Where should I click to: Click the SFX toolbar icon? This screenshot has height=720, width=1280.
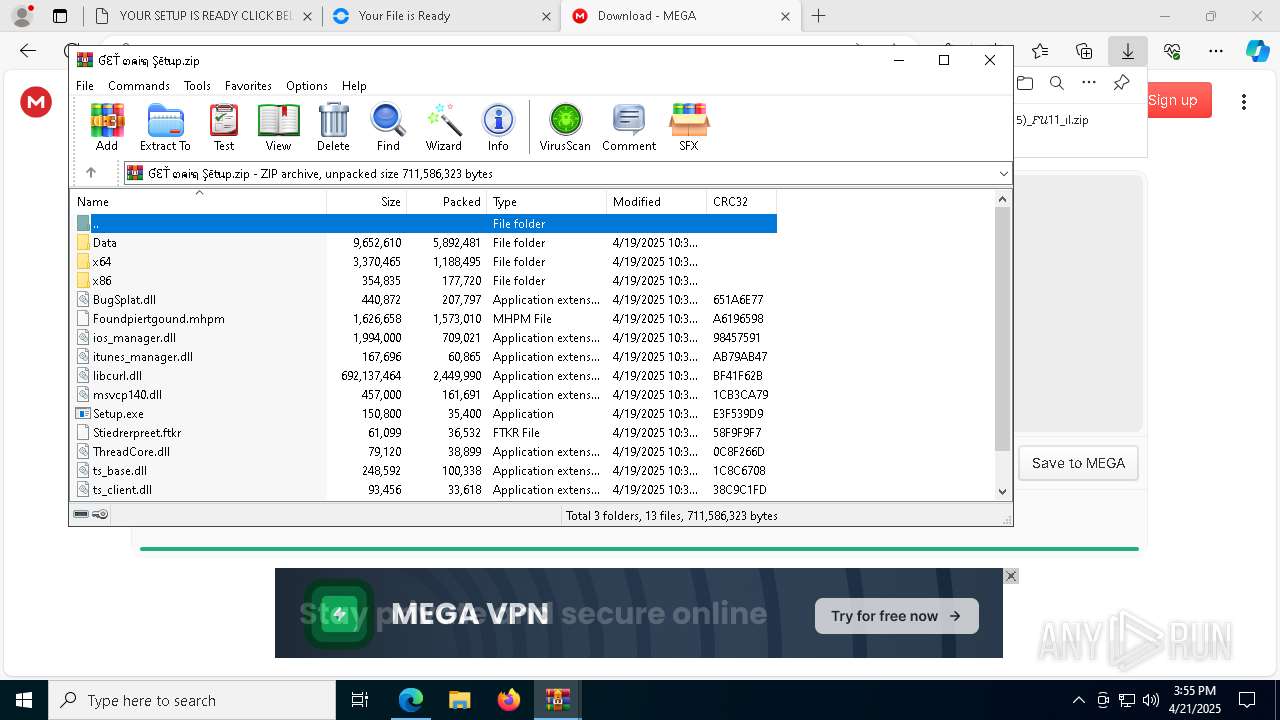(x=689, y=127)
